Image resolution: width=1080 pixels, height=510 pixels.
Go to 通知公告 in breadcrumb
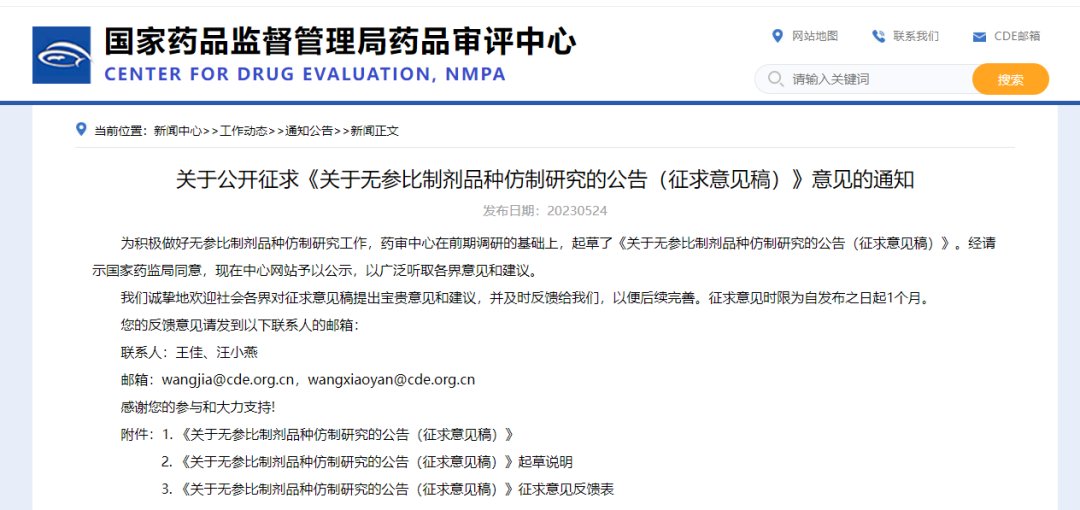[309, 130]
